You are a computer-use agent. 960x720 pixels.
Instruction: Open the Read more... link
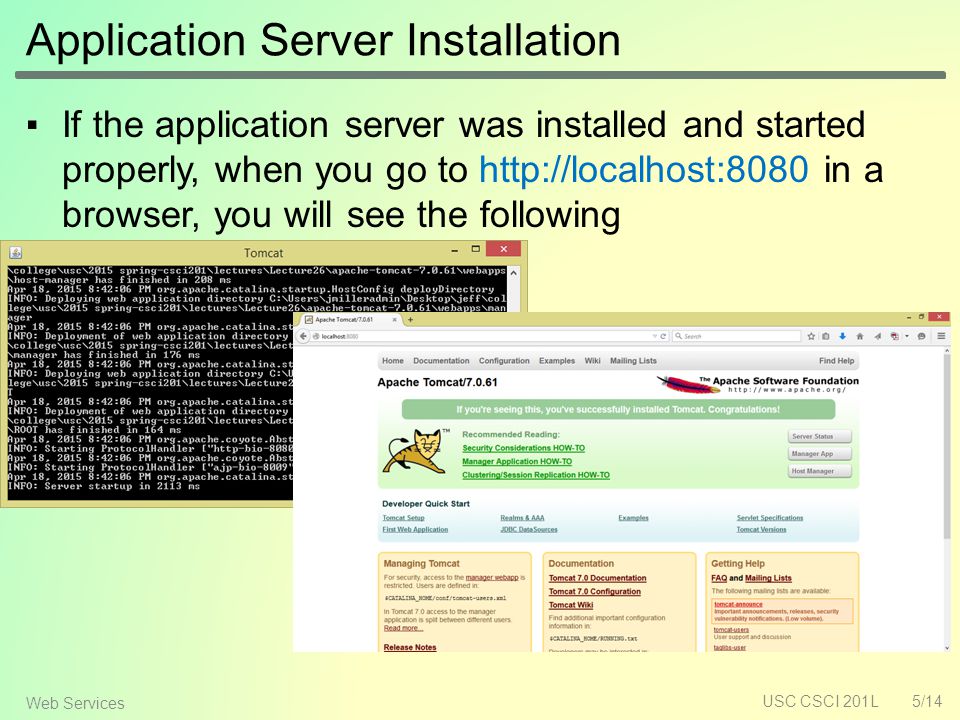click(402, 628)
